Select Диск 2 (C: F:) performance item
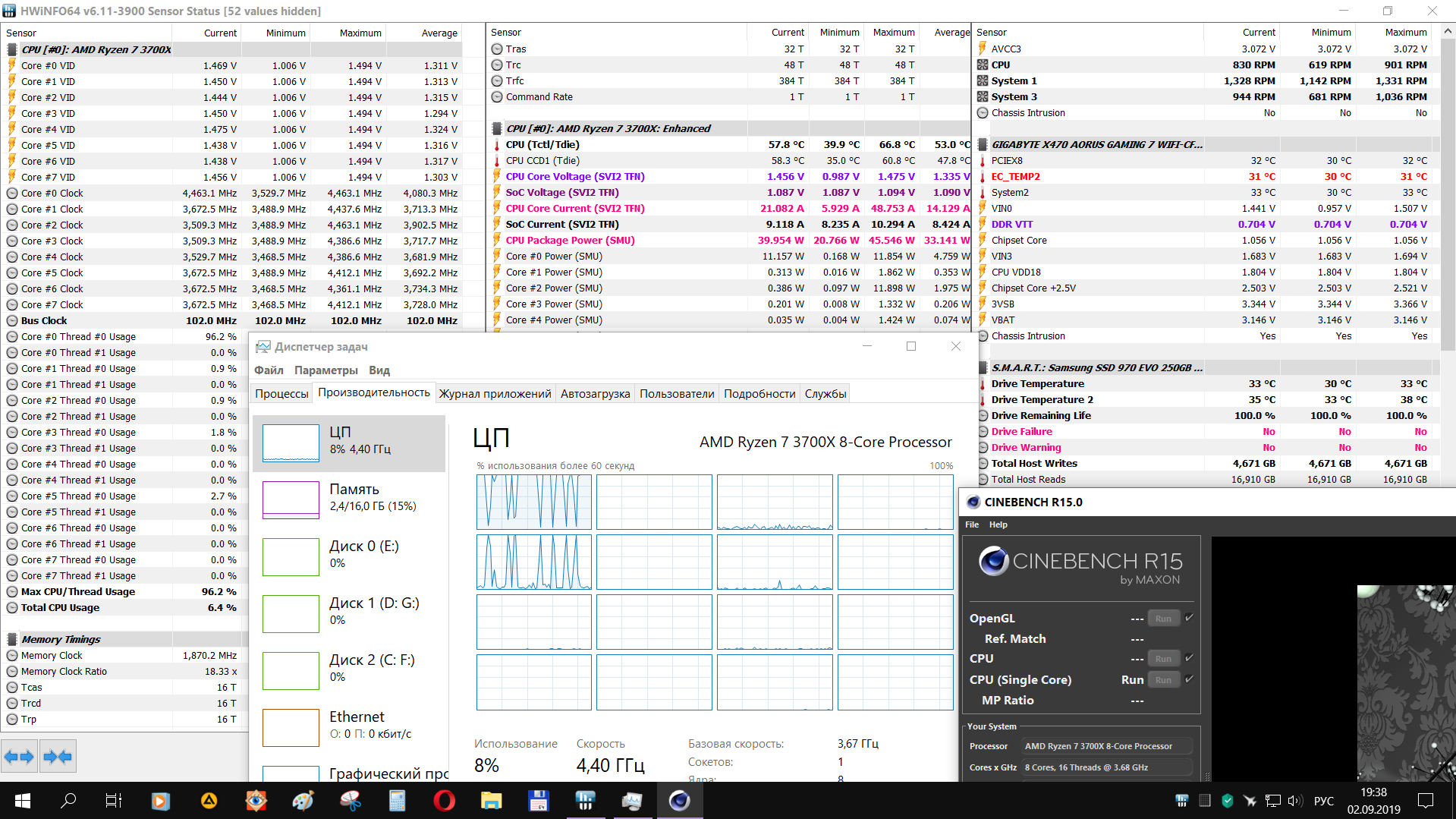 349,671
